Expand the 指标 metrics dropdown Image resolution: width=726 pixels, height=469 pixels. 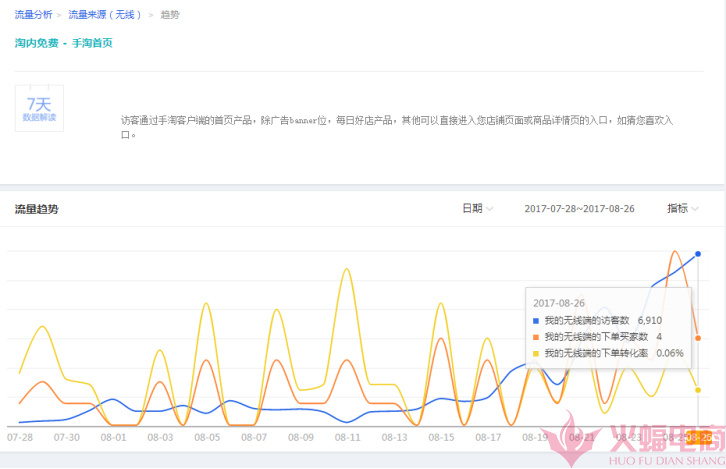[x=683, y=209]
